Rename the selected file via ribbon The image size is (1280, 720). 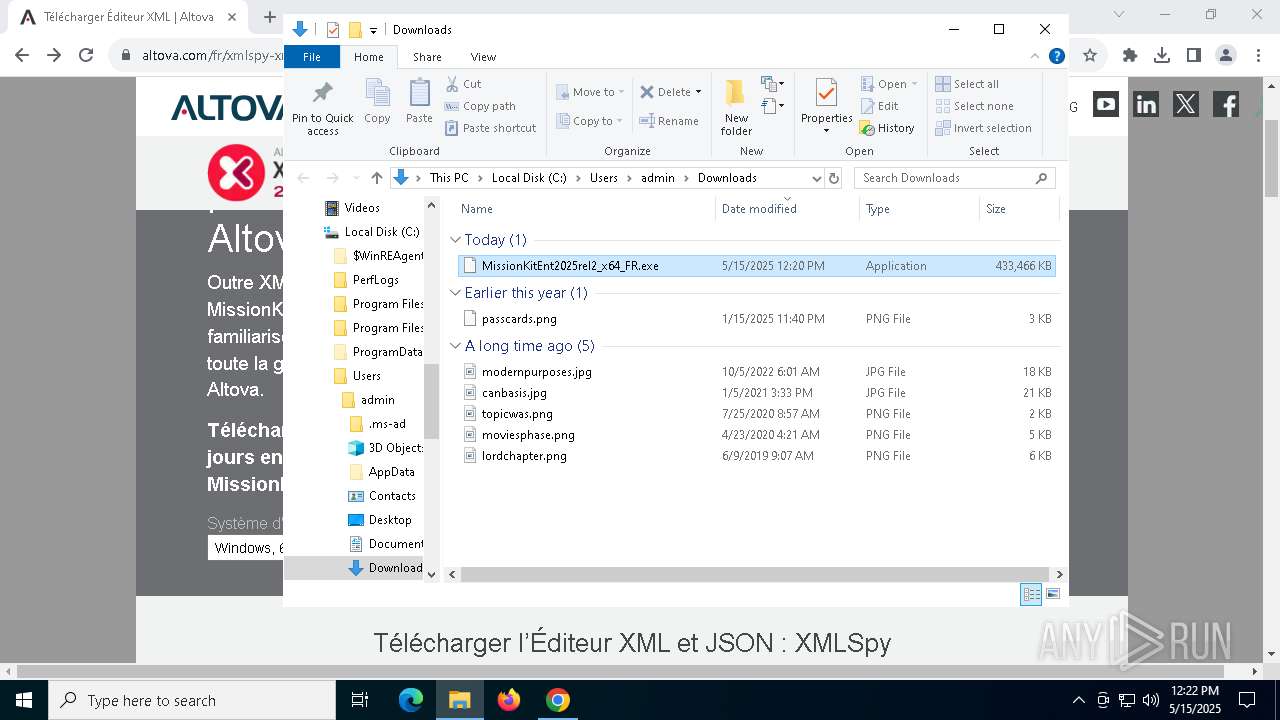point(669,121)
